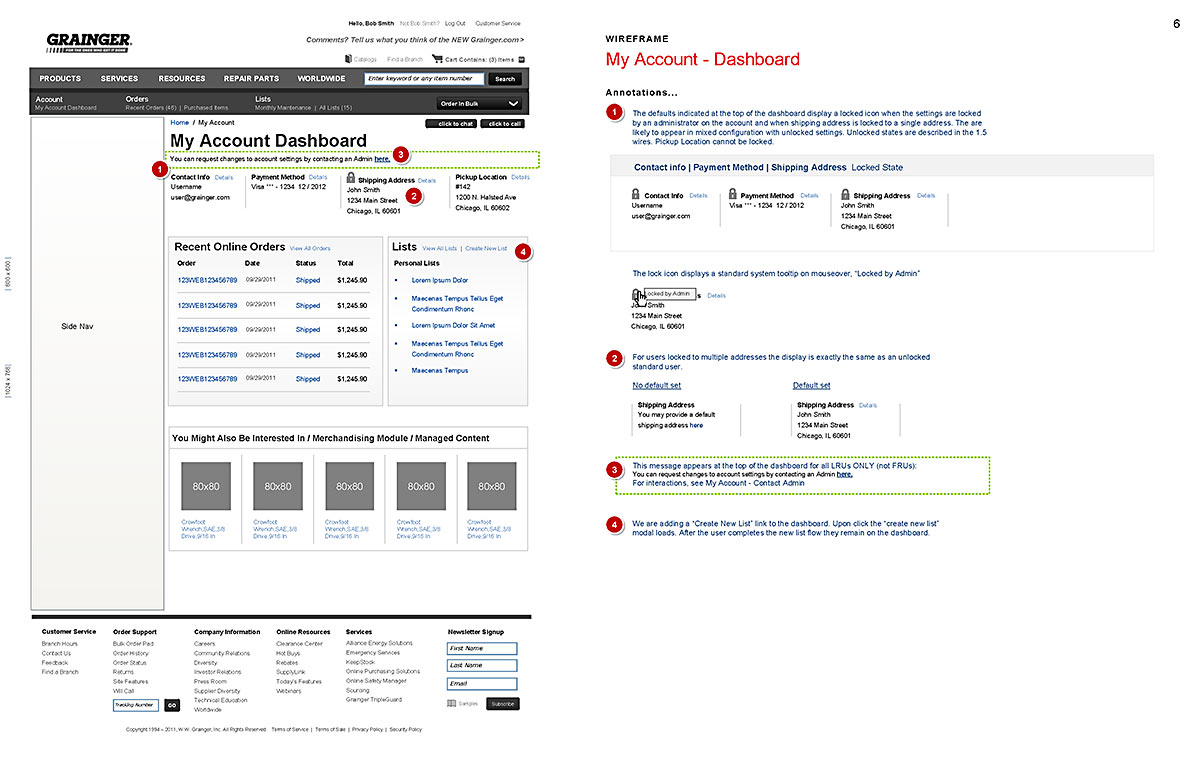Click the shopping cart icon in header
The height and width of the screenshot is (777, 1200).
(x=437, y=59)
